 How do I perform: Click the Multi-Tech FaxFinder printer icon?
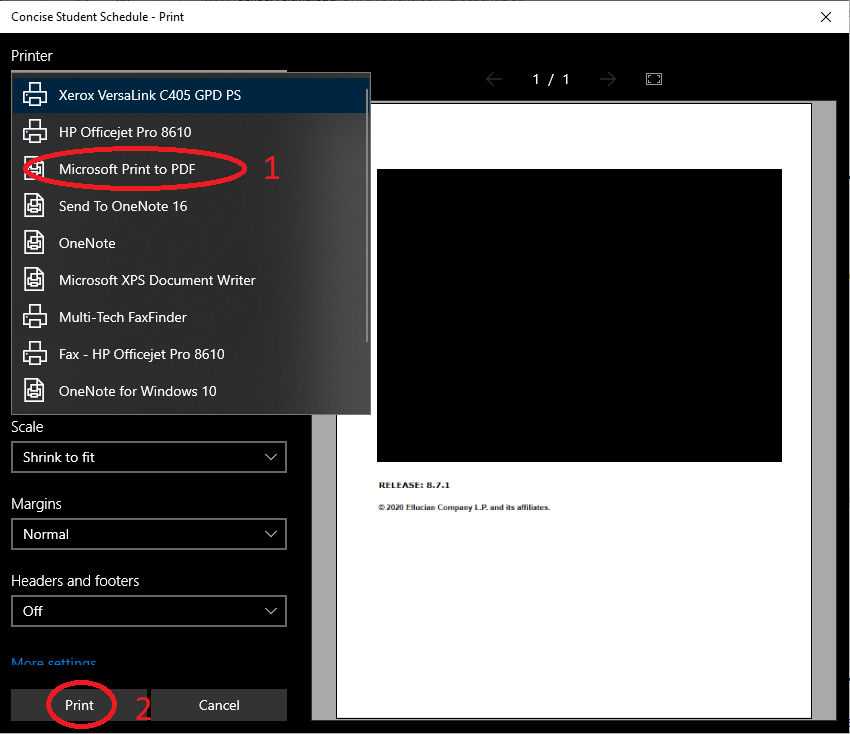coord(35,317)
